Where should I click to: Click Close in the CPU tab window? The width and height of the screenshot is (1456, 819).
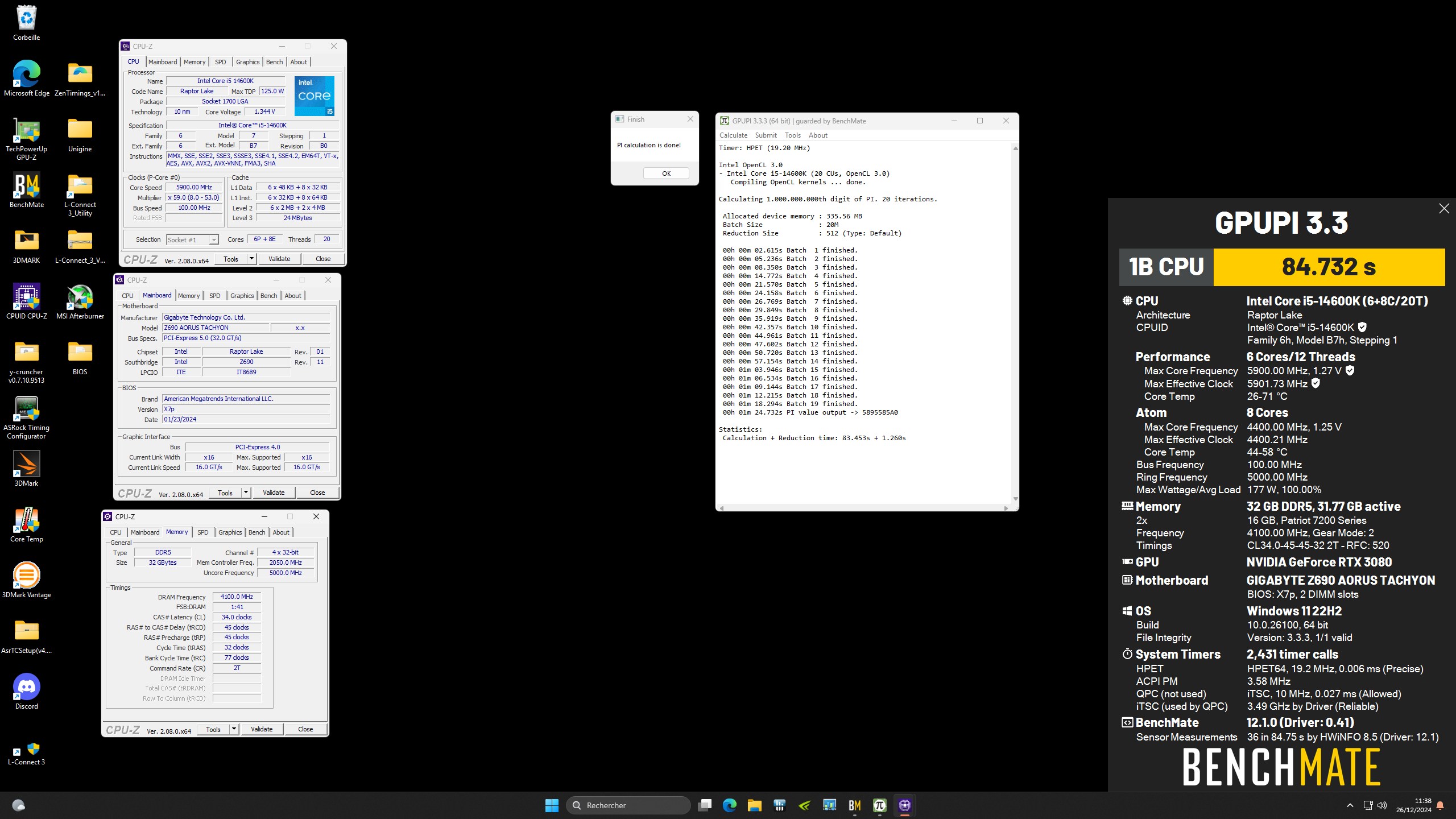click(x=323, y=259)
